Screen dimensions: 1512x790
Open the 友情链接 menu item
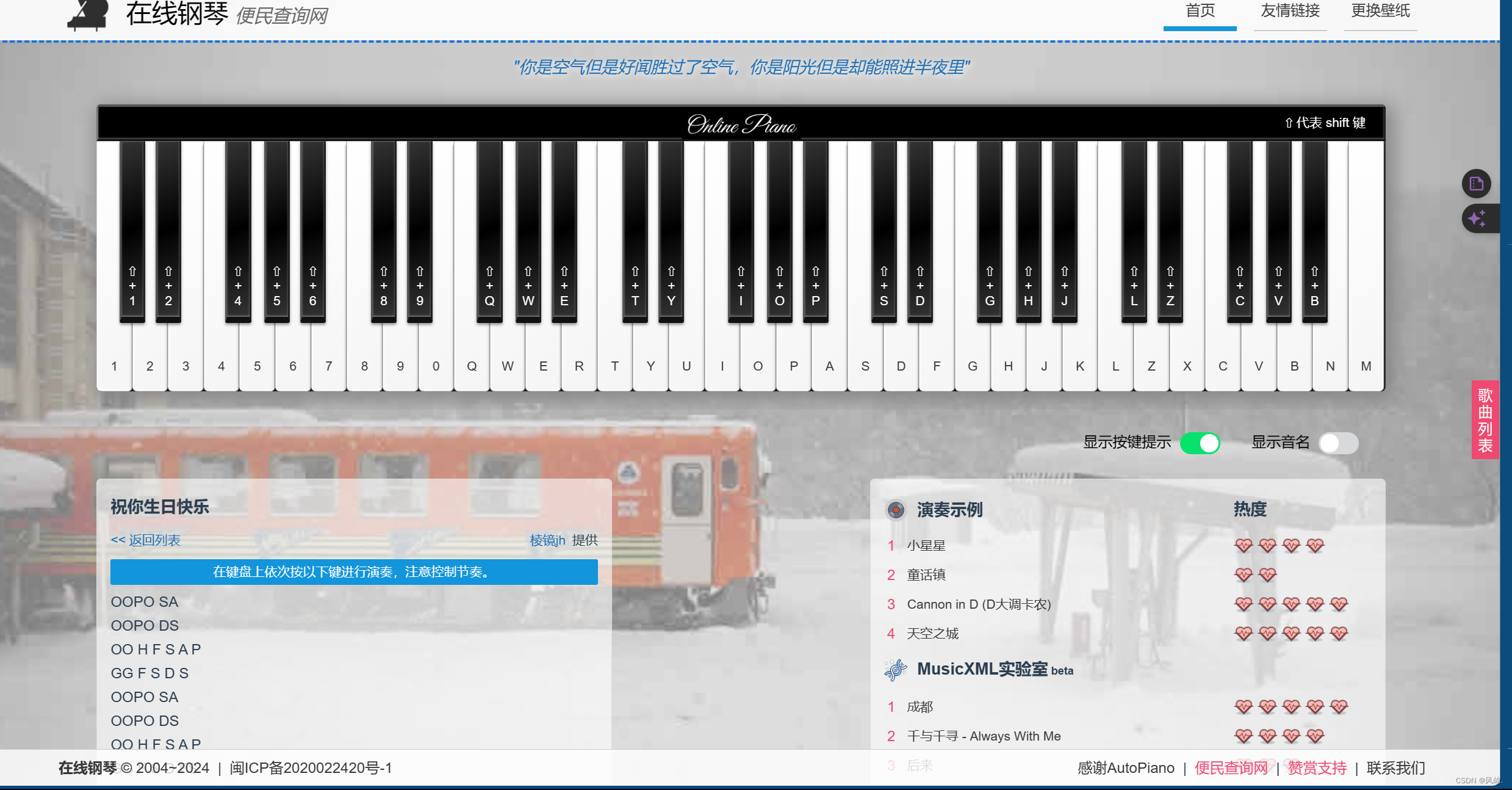coord(1290,11)
